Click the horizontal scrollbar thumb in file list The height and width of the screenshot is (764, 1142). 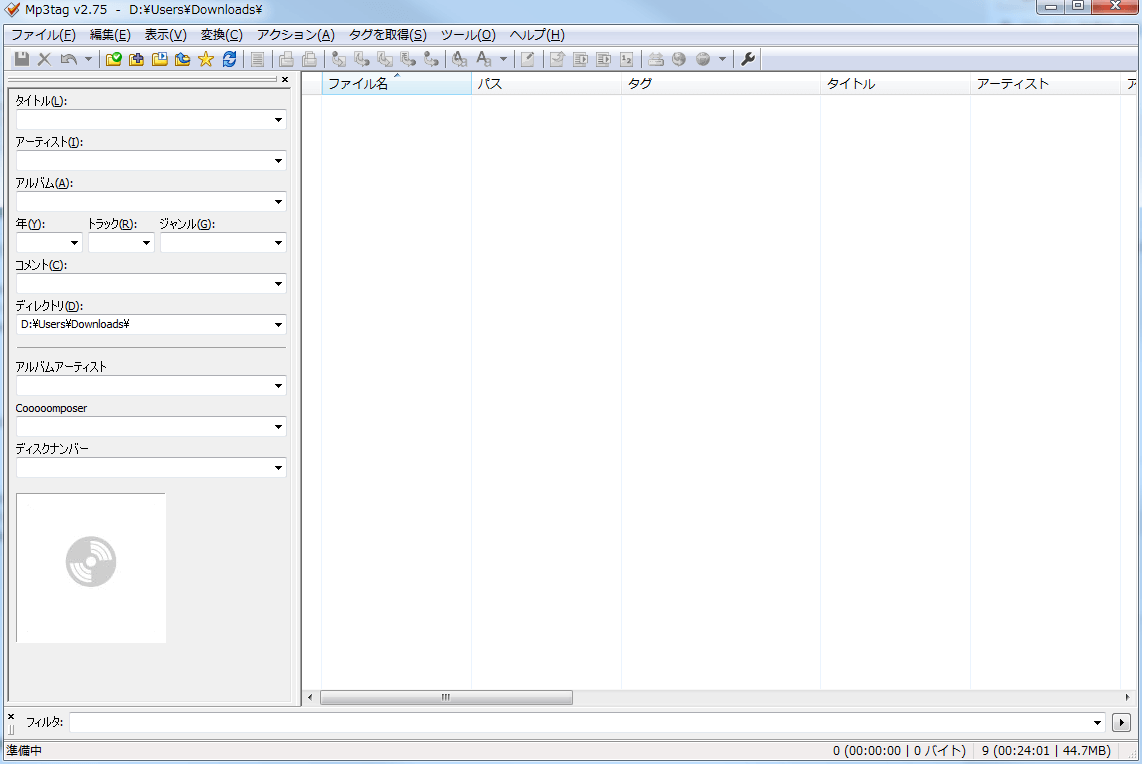coord(446,697)
